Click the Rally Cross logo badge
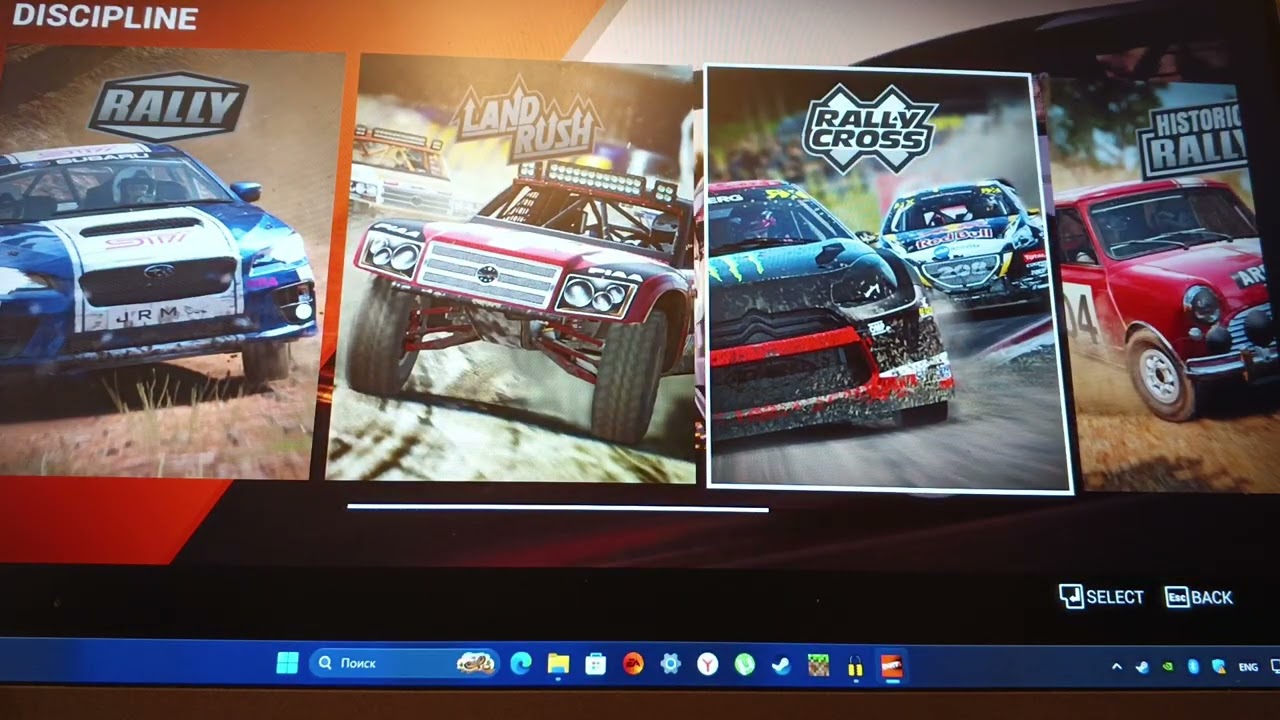The width and height of the screenshot is (1280, 720). (x=870, y=128)
